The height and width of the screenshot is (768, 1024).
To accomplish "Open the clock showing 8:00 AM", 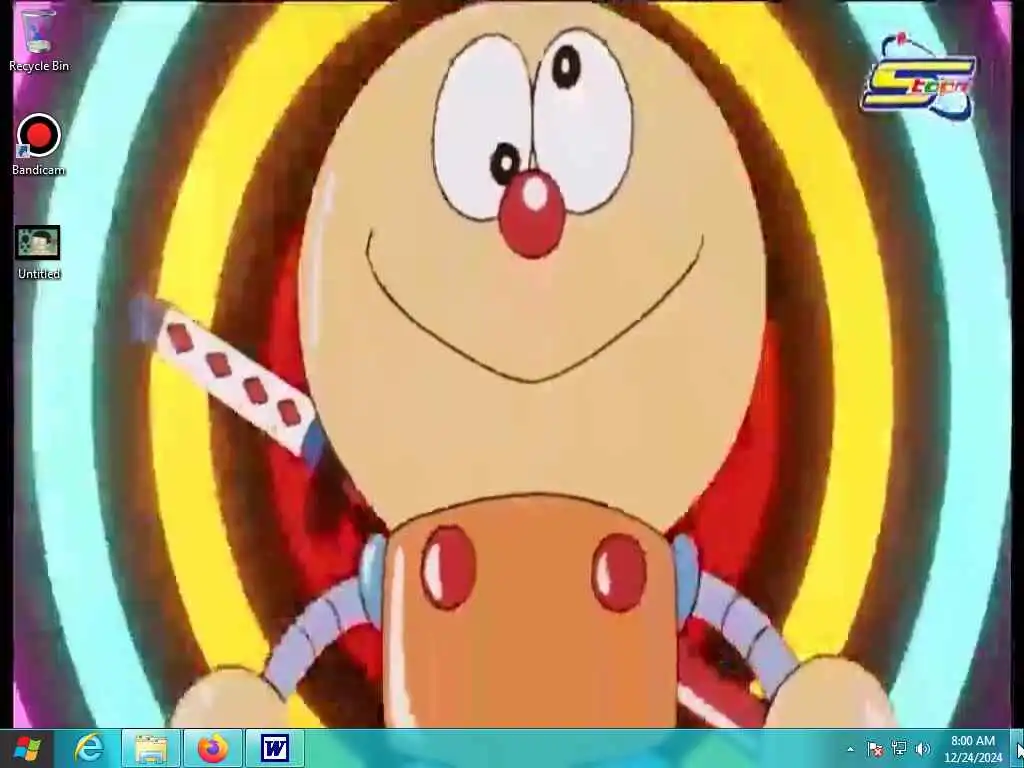I will pyautogui.click(x=972, y=741).
